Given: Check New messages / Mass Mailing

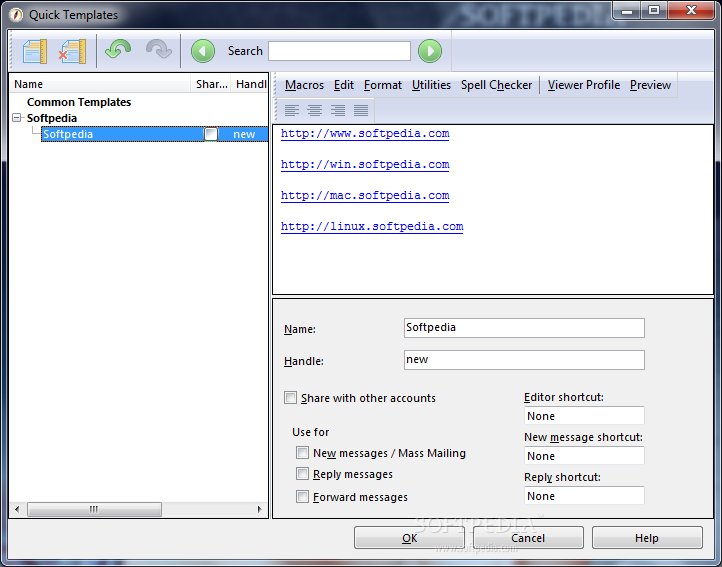Looking at the screenshot, I should click(303, 453).
